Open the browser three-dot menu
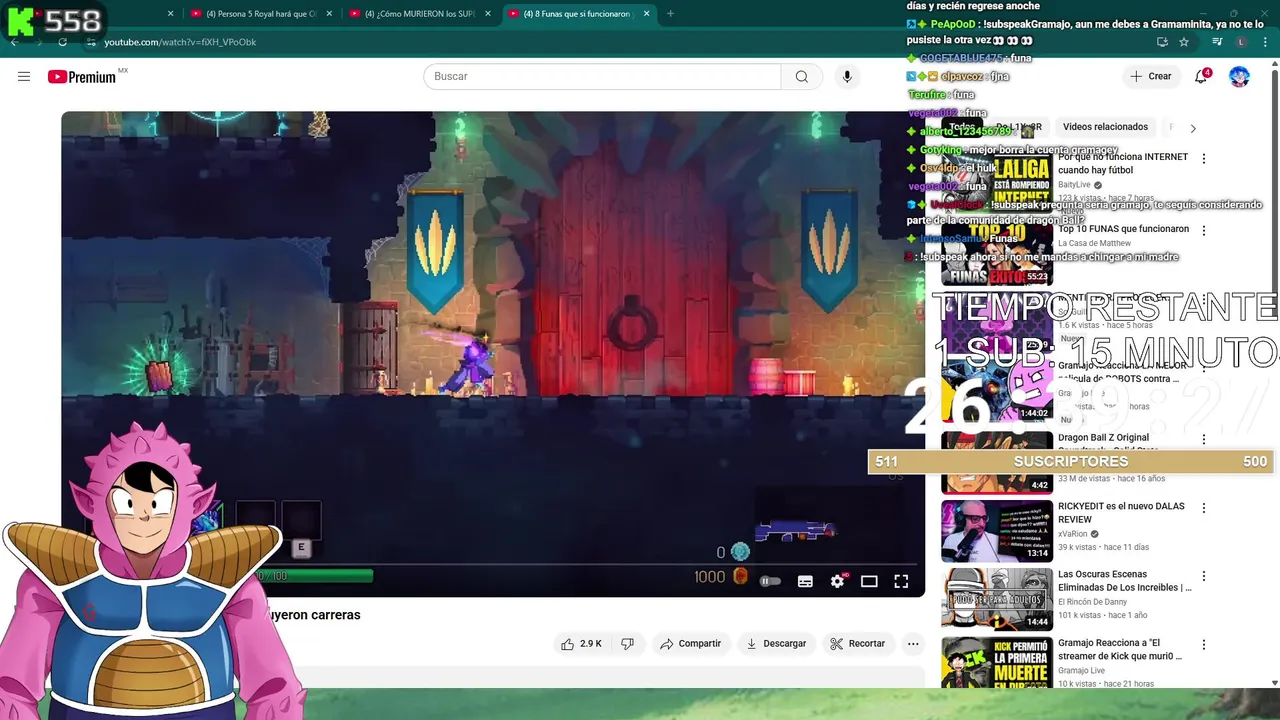 (1266, 42)
